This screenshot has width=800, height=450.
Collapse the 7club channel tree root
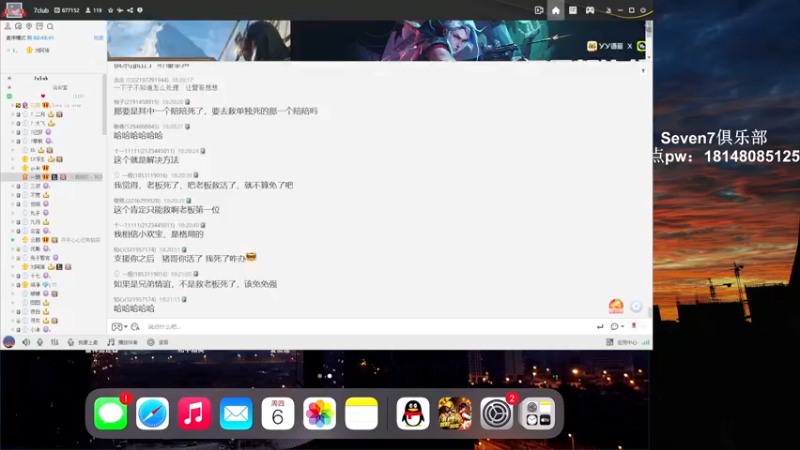coord(9,78)
